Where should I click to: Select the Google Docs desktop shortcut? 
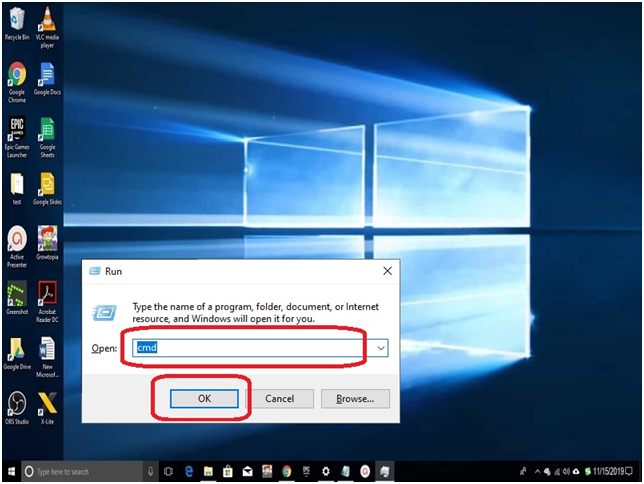pyautogui.click(x=47, y=79)
